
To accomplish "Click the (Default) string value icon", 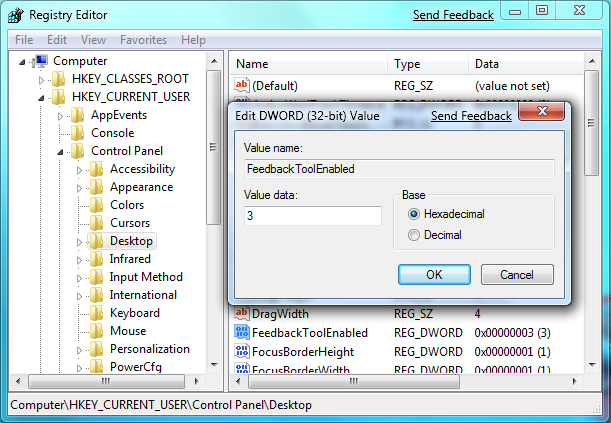I will (x=242, y=85).
